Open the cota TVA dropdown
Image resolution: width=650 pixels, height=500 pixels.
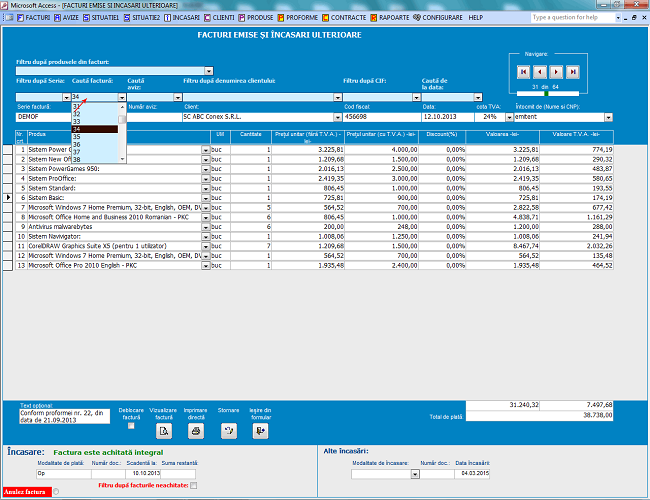(x=509, y=117)
